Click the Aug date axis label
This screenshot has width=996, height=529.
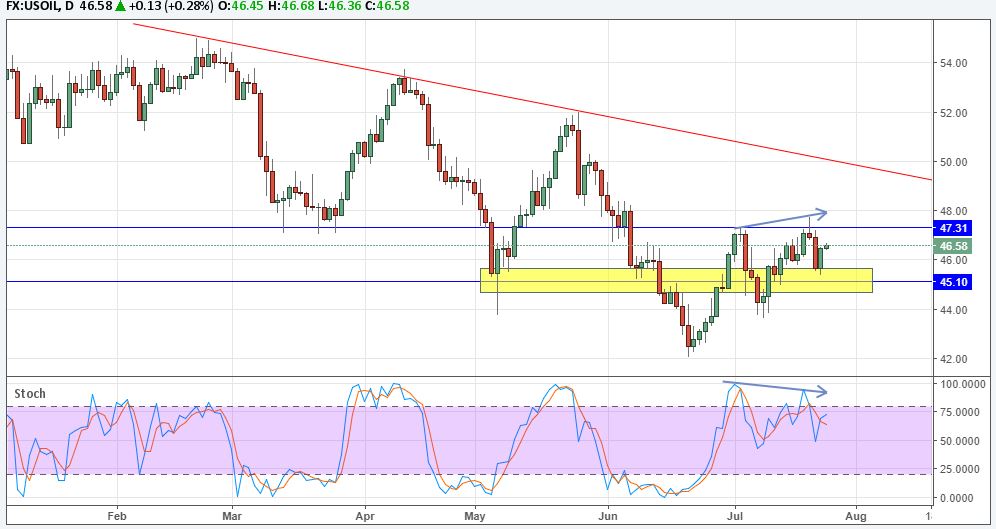click(x=856, y=516)
